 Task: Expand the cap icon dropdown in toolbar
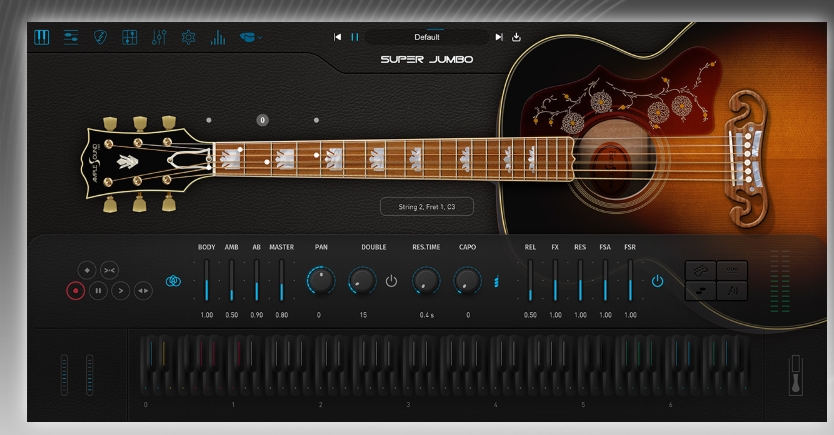[251, 37]
